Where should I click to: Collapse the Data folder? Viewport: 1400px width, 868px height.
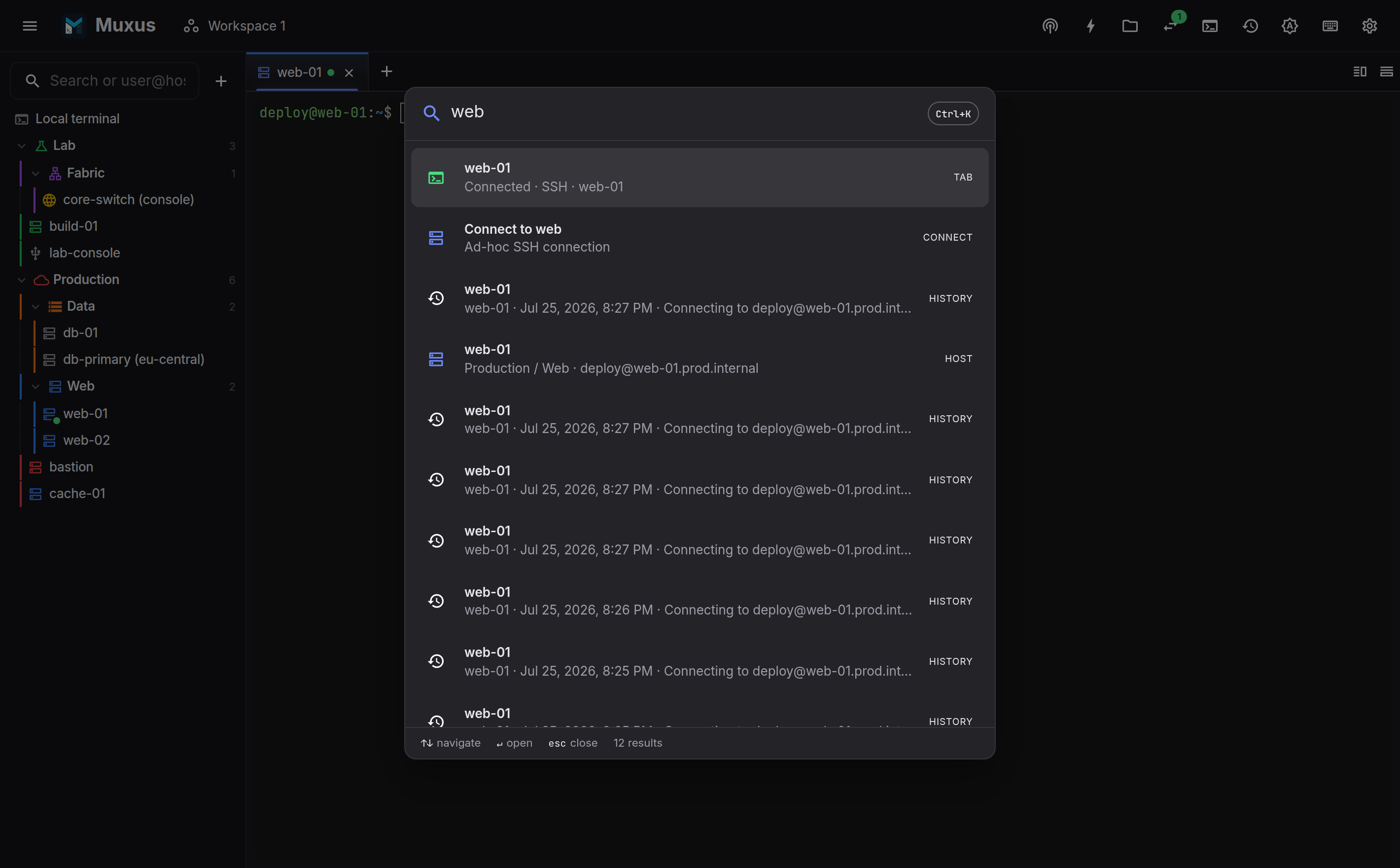(35, 307)
